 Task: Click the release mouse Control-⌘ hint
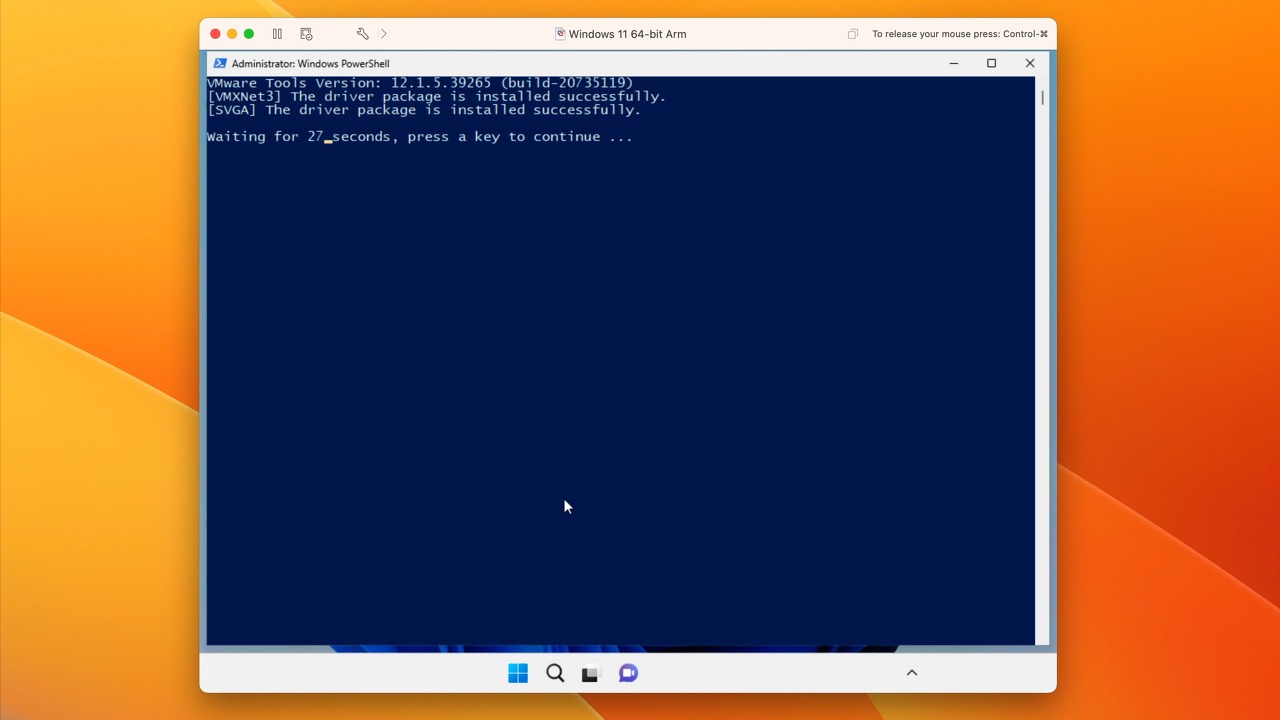(x=960, y=34)
